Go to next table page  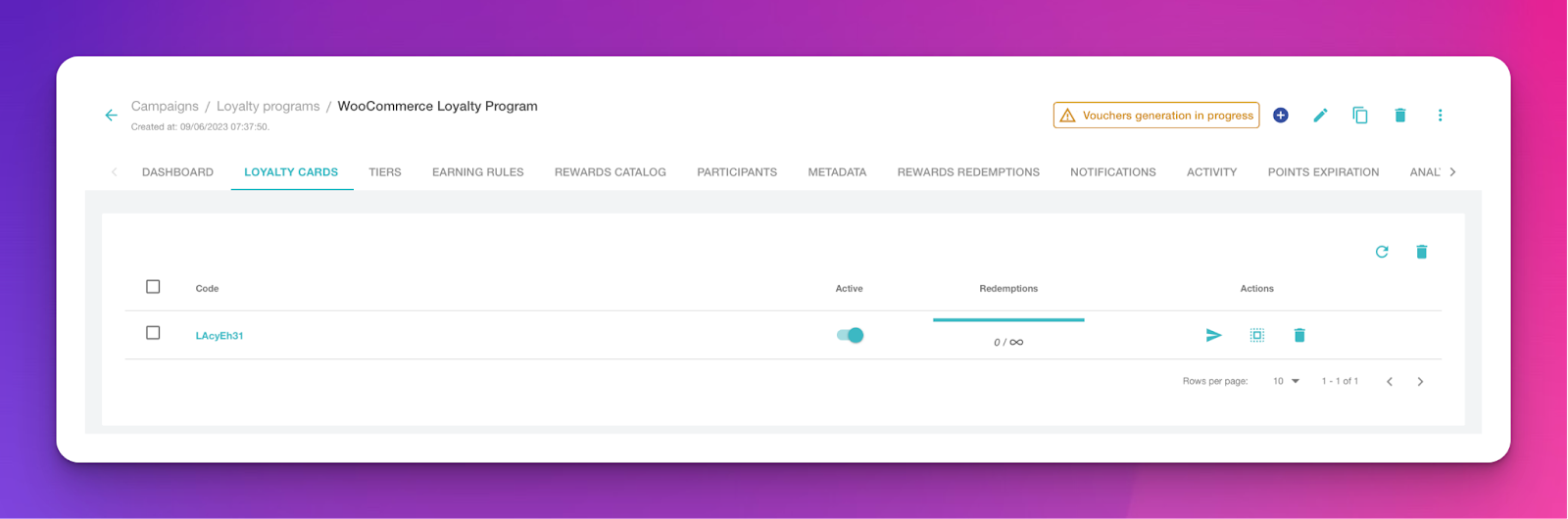tap(1420, 382)
